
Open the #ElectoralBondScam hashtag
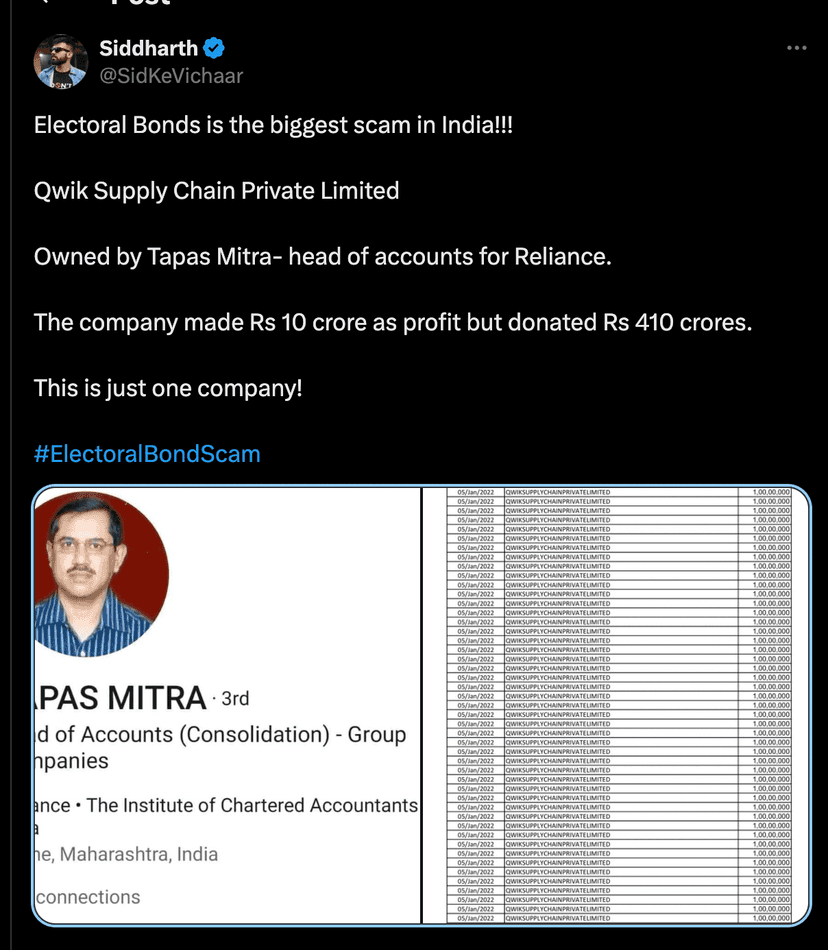click(146, 452)
